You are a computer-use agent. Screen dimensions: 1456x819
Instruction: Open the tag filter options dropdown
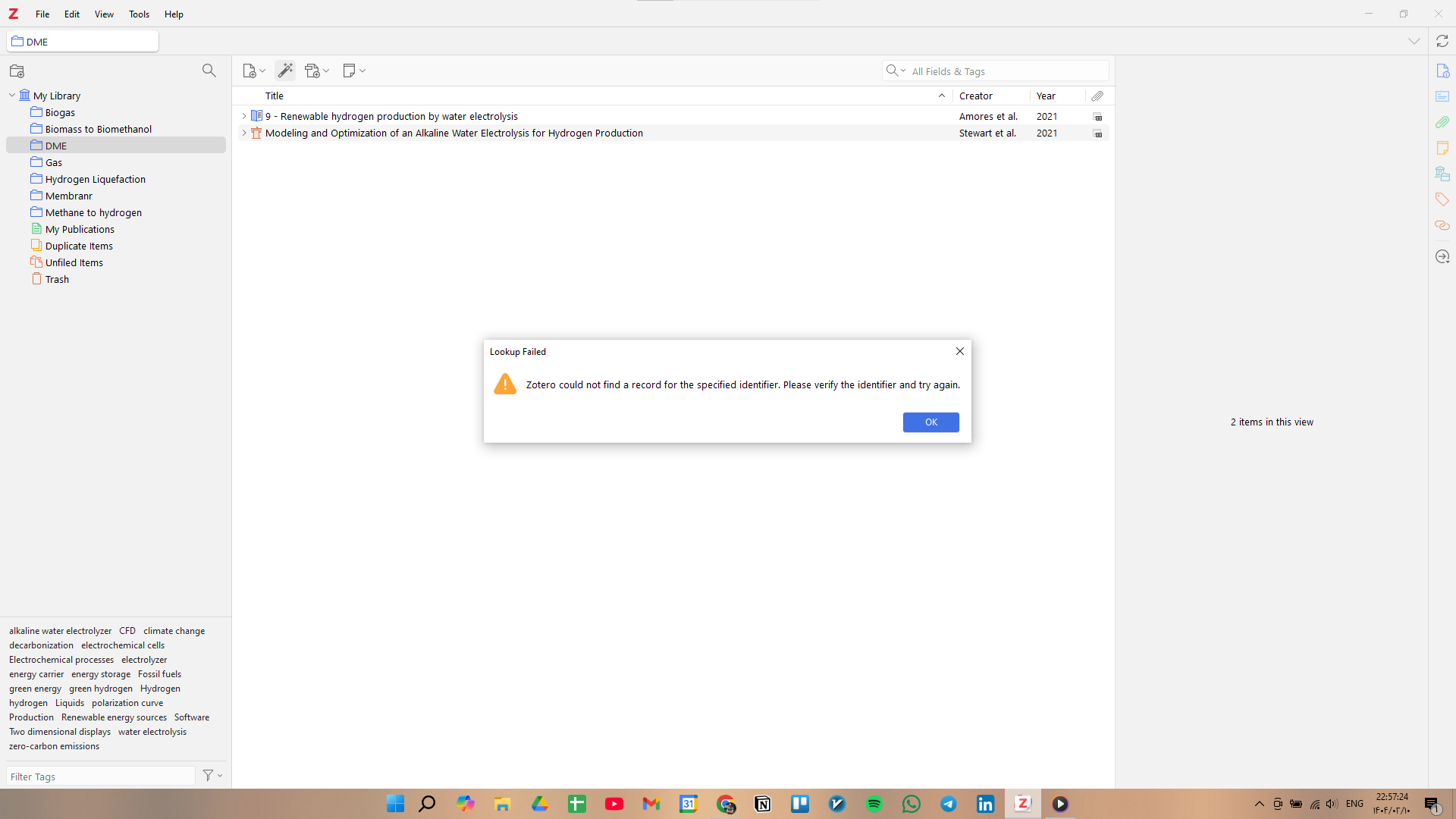pos(212,775)
